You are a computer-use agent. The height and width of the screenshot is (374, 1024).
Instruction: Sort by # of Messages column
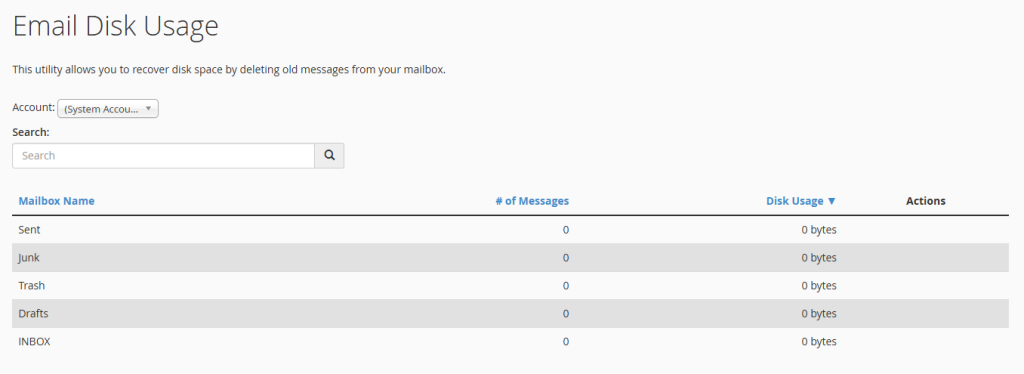tap(532, 201)
